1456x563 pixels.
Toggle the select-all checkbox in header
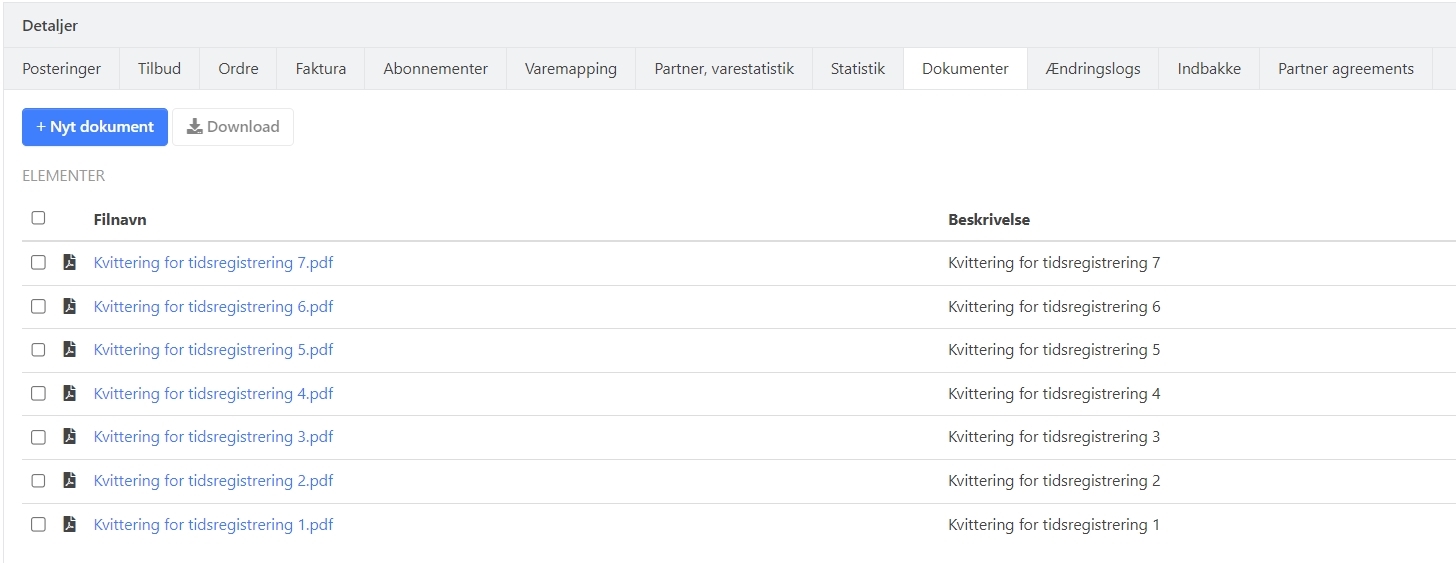click(38, 218)
